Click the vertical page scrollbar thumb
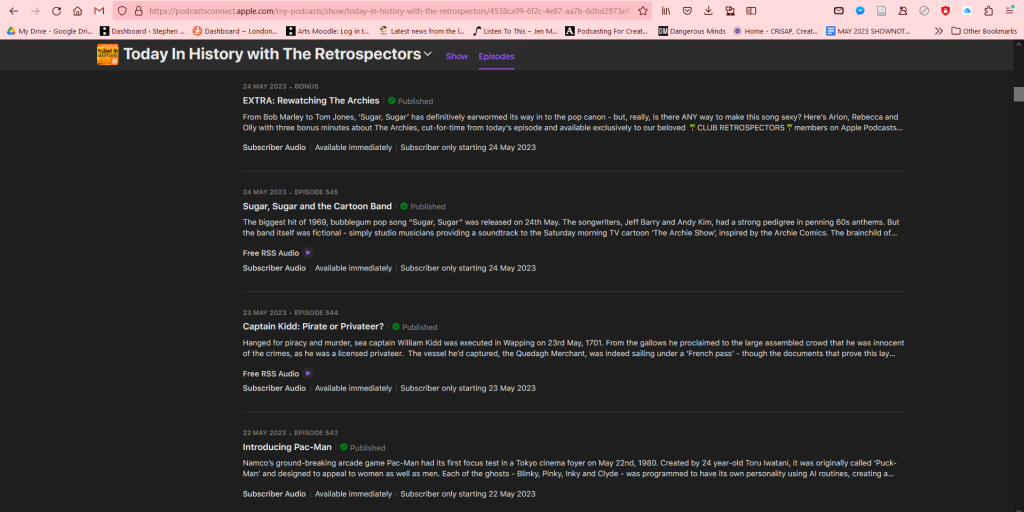The width and height of the screenshot is (1024, 512). (1018, 93)
